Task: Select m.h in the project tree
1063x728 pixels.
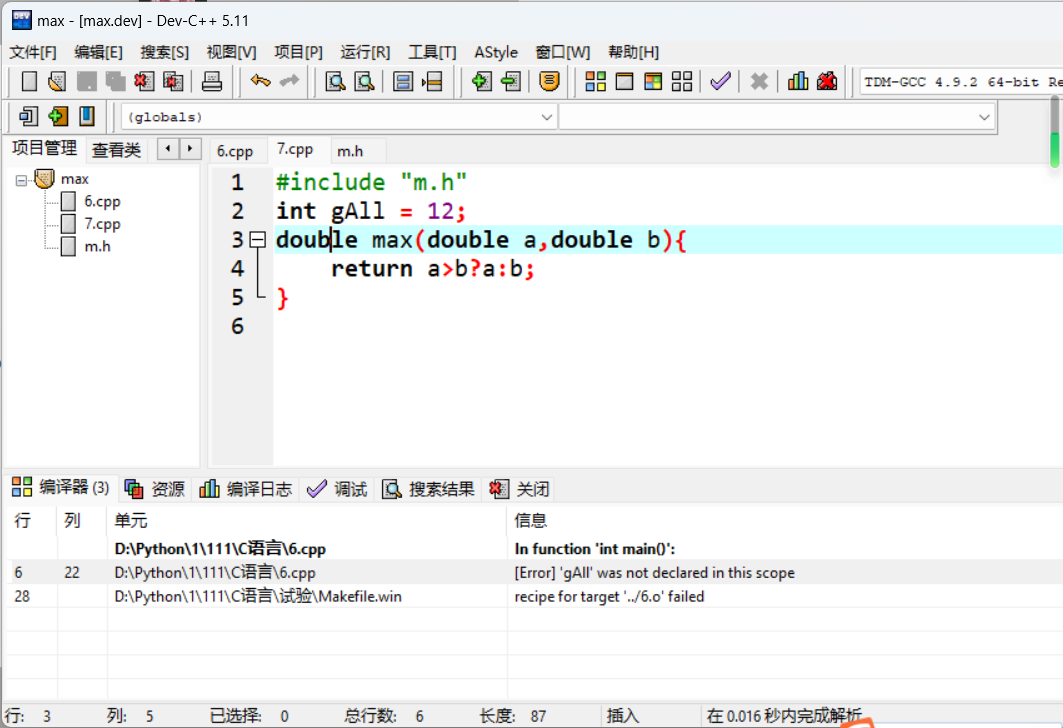Action: [x=97, y=246]
